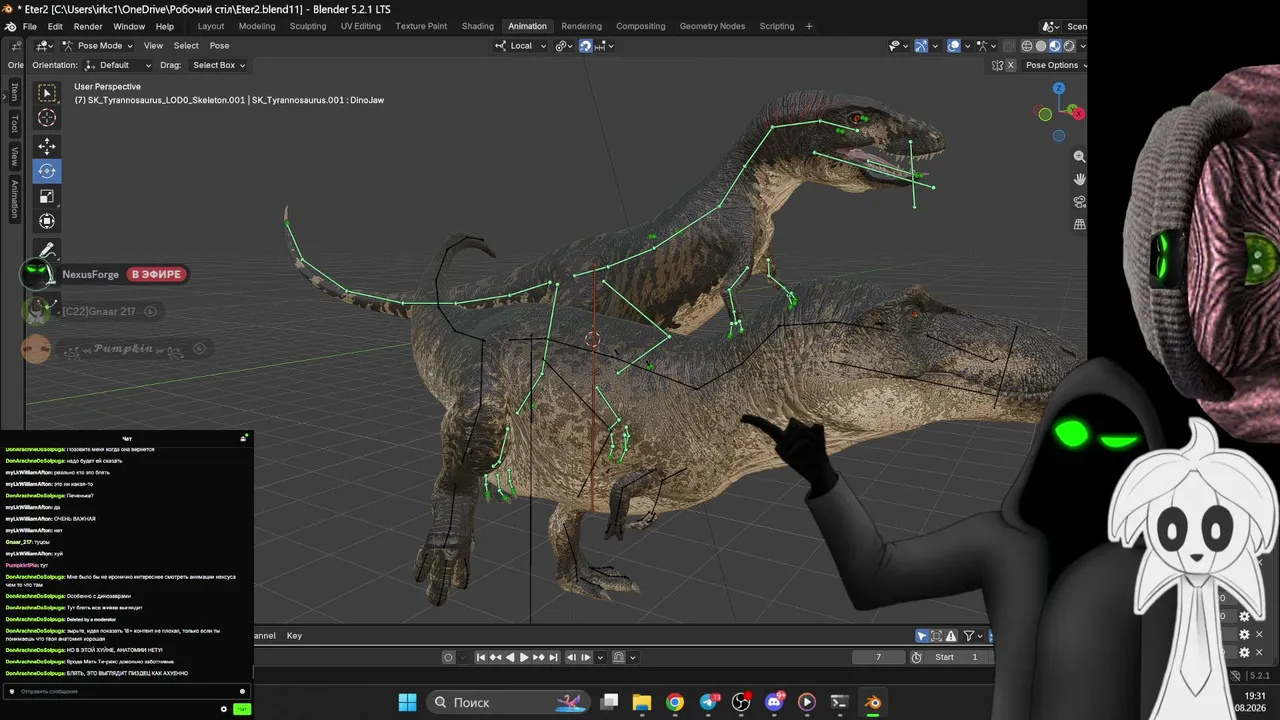
Task: Open Telegram from the taskbar
Action: (x=708, y=702)
